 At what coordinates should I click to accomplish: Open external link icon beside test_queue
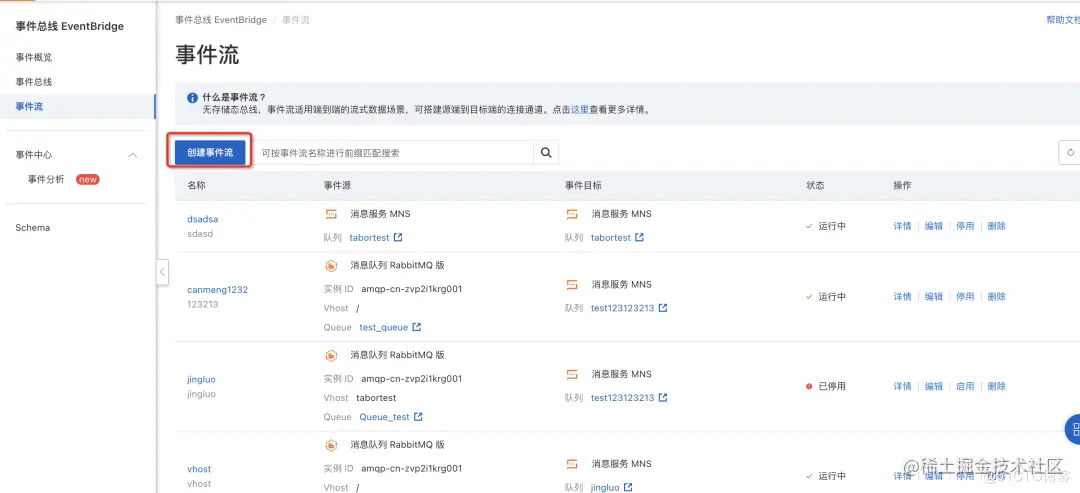pyautogui.click(x=417, y=327)
